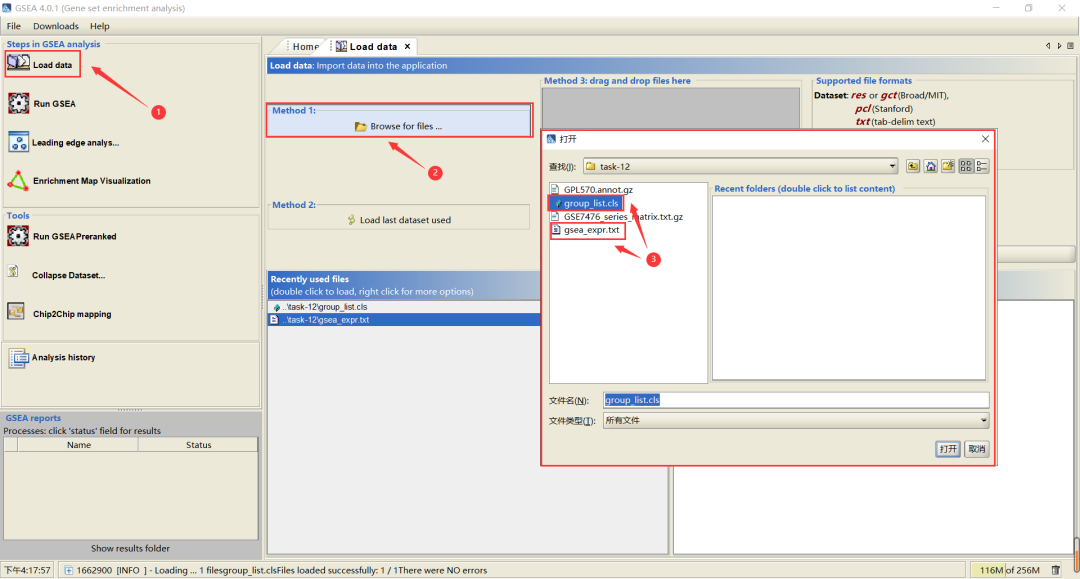
Task: Click the 打开 open button in dialog
Action: 948,449
